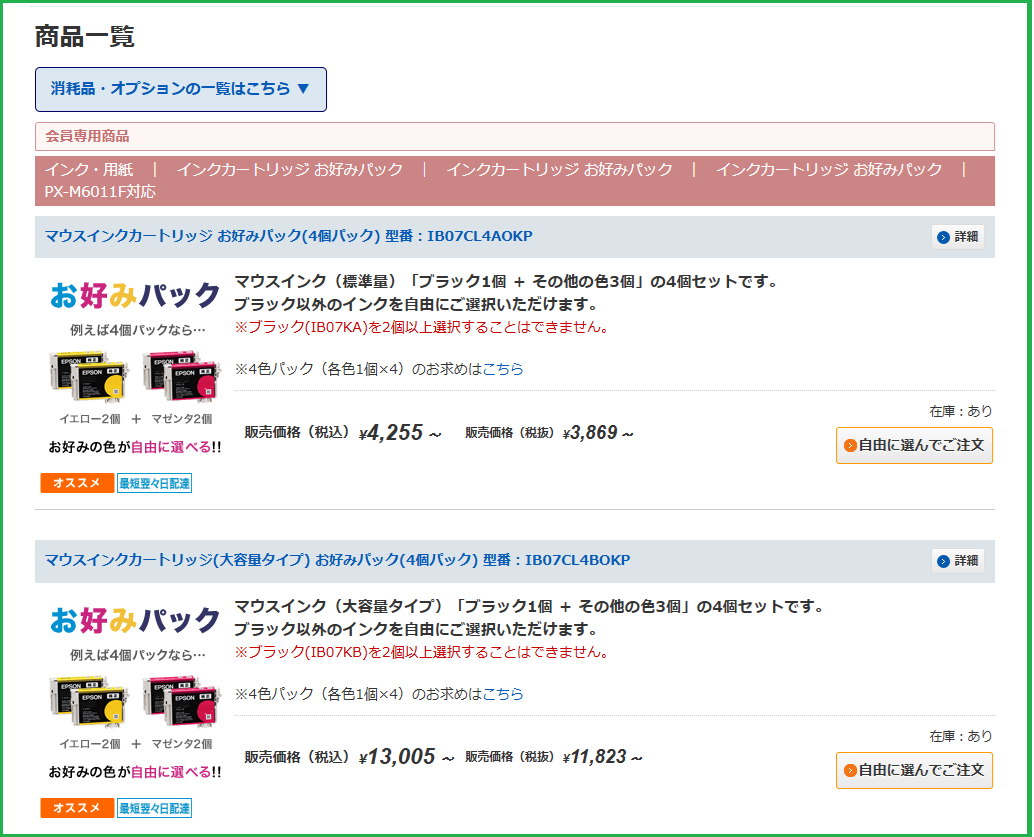
Task: Click first インクカートリッジ お好みパック breadcrumb
Action: (289, 170)
